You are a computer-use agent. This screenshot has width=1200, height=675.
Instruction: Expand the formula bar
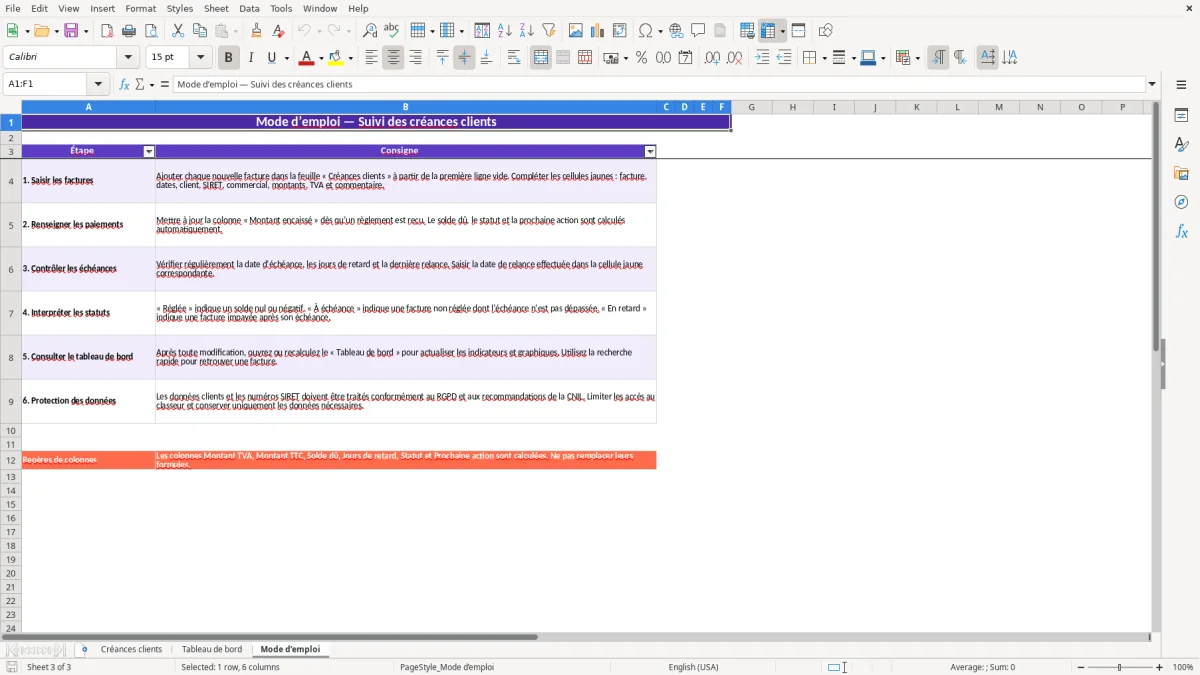[x=1152, y=85]
